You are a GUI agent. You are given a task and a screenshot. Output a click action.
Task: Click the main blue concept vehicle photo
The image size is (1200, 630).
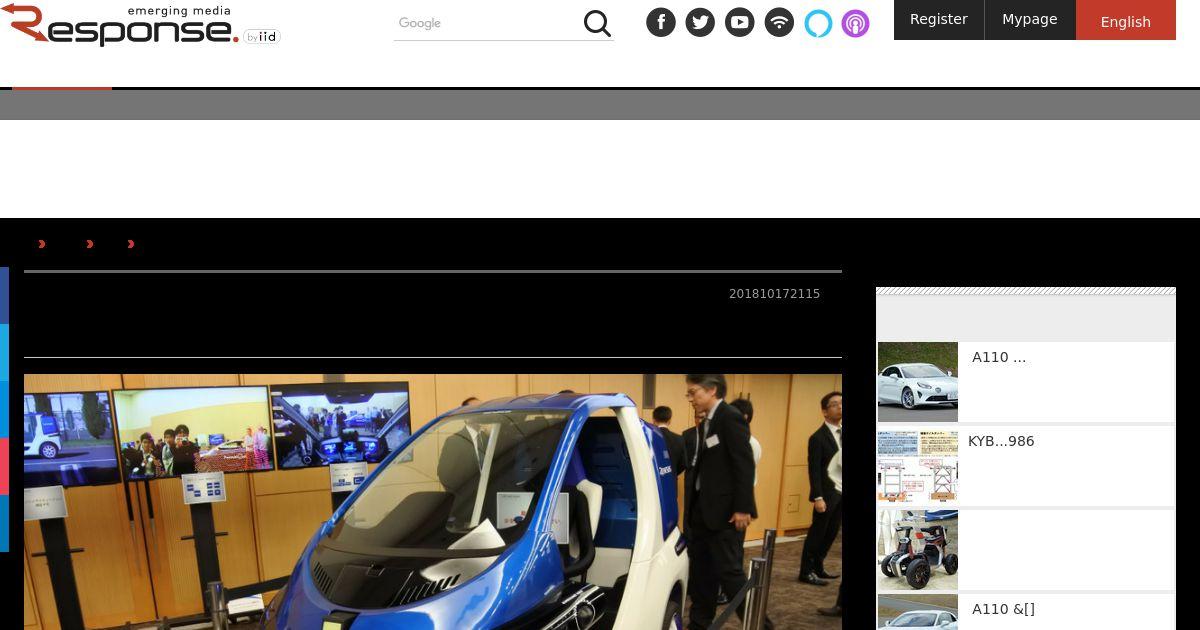click(433, 502)
